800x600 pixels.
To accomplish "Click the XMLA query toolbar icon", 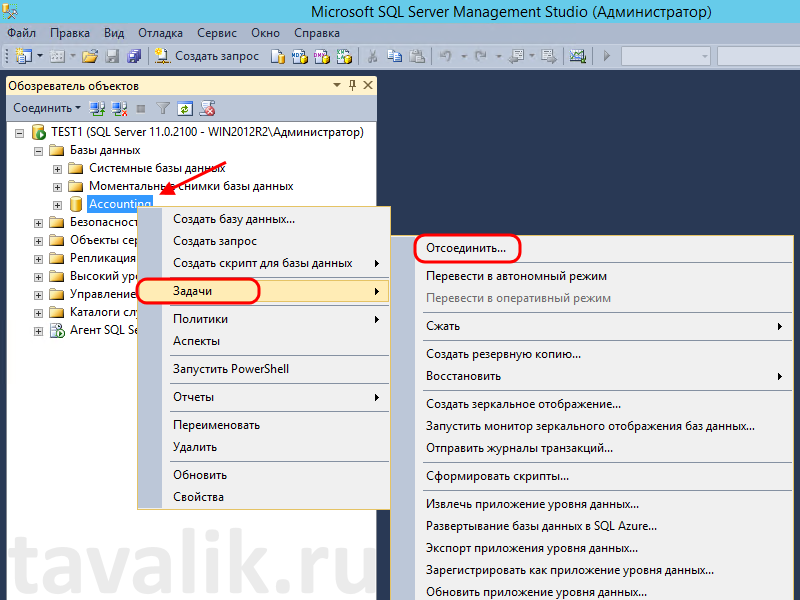I will 344,56.
